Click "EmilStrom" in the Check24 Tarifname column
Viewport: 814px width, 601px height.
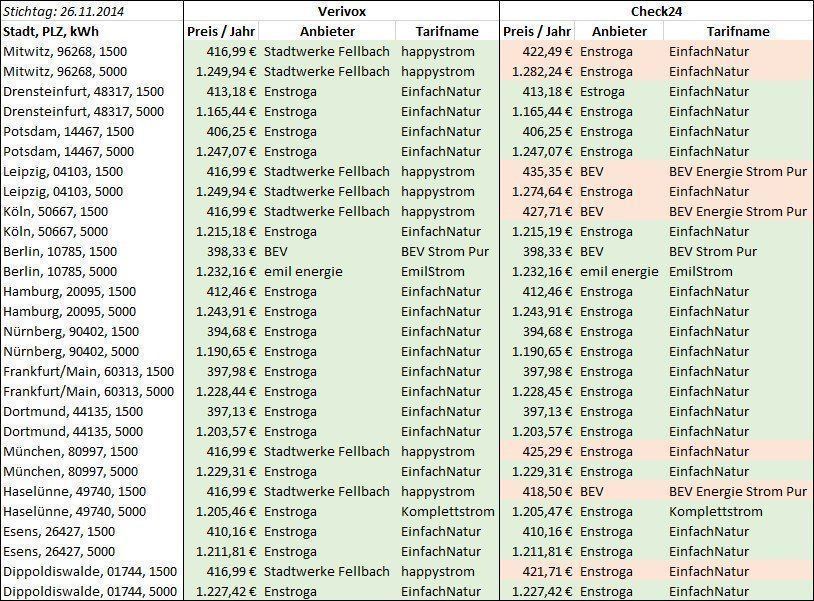click(701, 271)
